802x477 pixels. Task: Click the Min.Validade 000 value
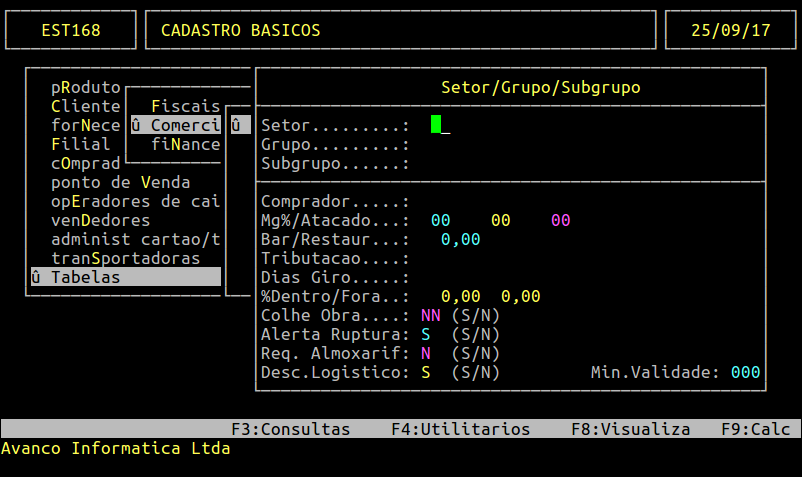pyautogui.click(x=746, y=372)
